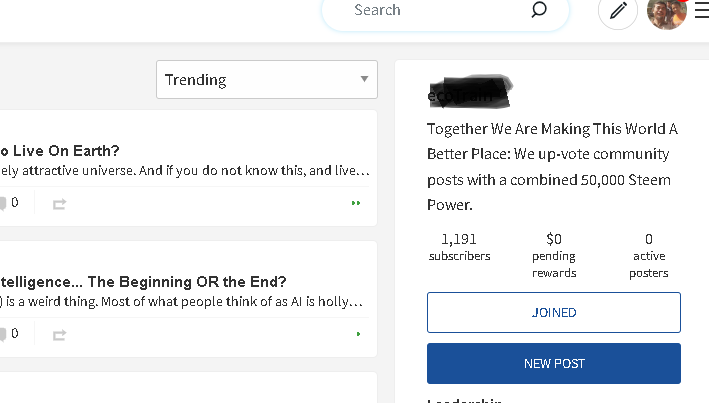View the 1,191 subscribers list
The width and height of the screenshot is (709, 403).
(x=459, y=247)
